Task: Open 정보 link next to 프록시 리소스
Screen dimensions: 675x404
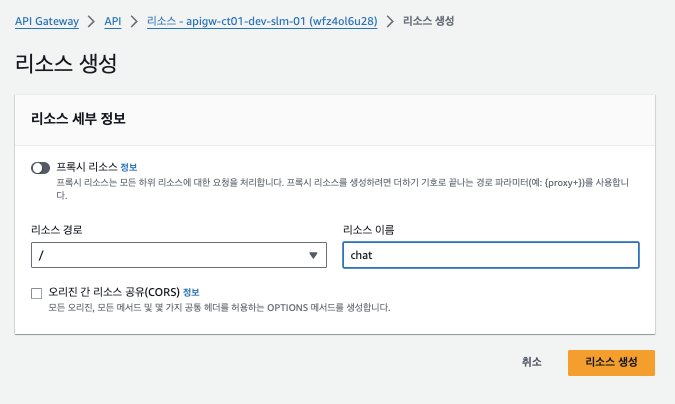Action: click(x=129, y=167)
